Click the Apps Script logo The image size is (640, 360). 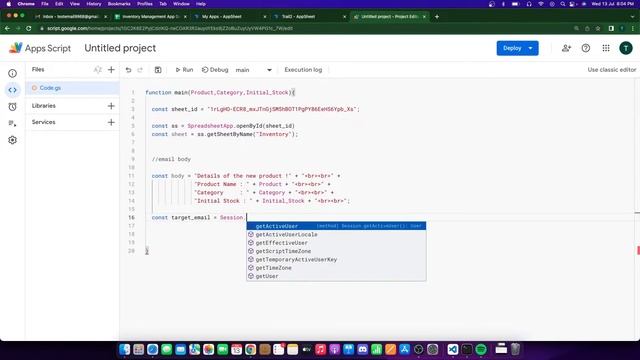tap(40, 48)
